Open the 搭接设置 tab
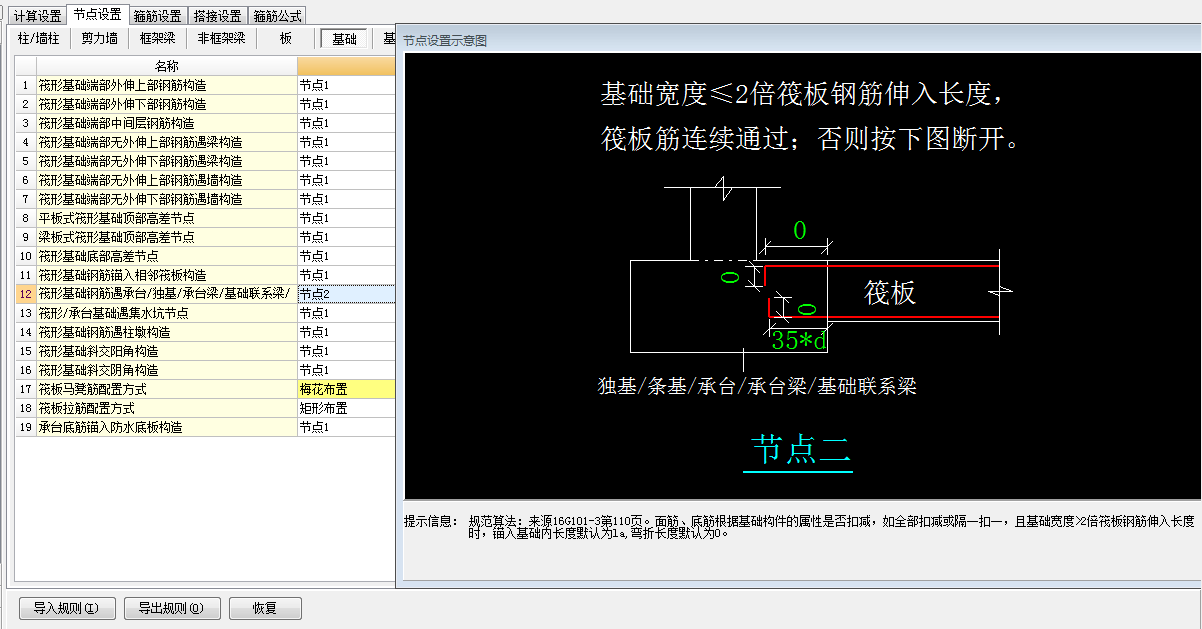The width and height of the screenshot is (1202, 629). click(x=217, y=16)
